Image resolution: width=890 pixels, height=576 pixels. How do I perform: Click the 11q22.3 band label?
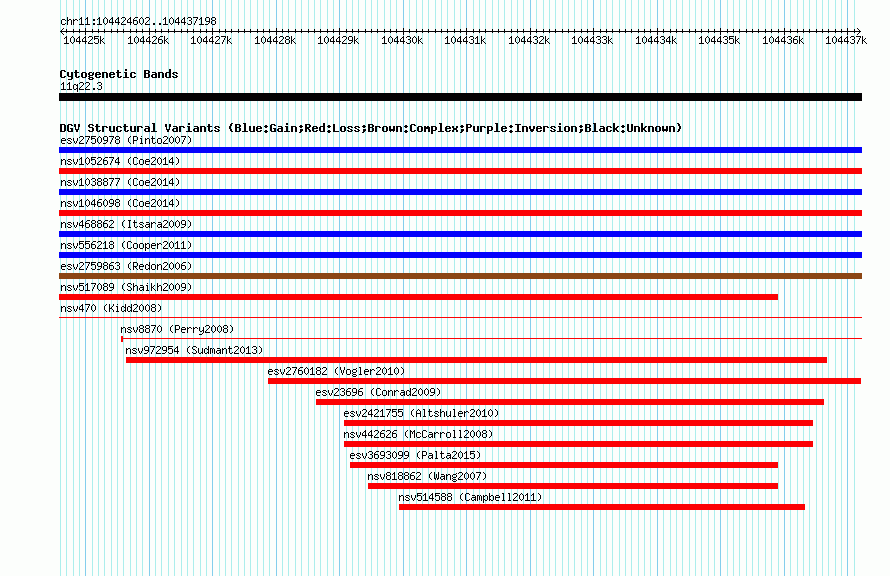point(81,86)
